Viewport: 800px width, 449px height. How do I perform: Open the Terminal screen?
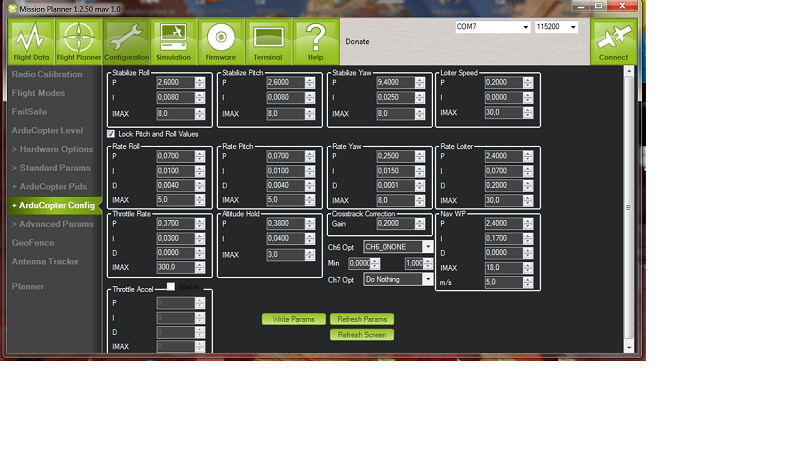tap(268, 42)
